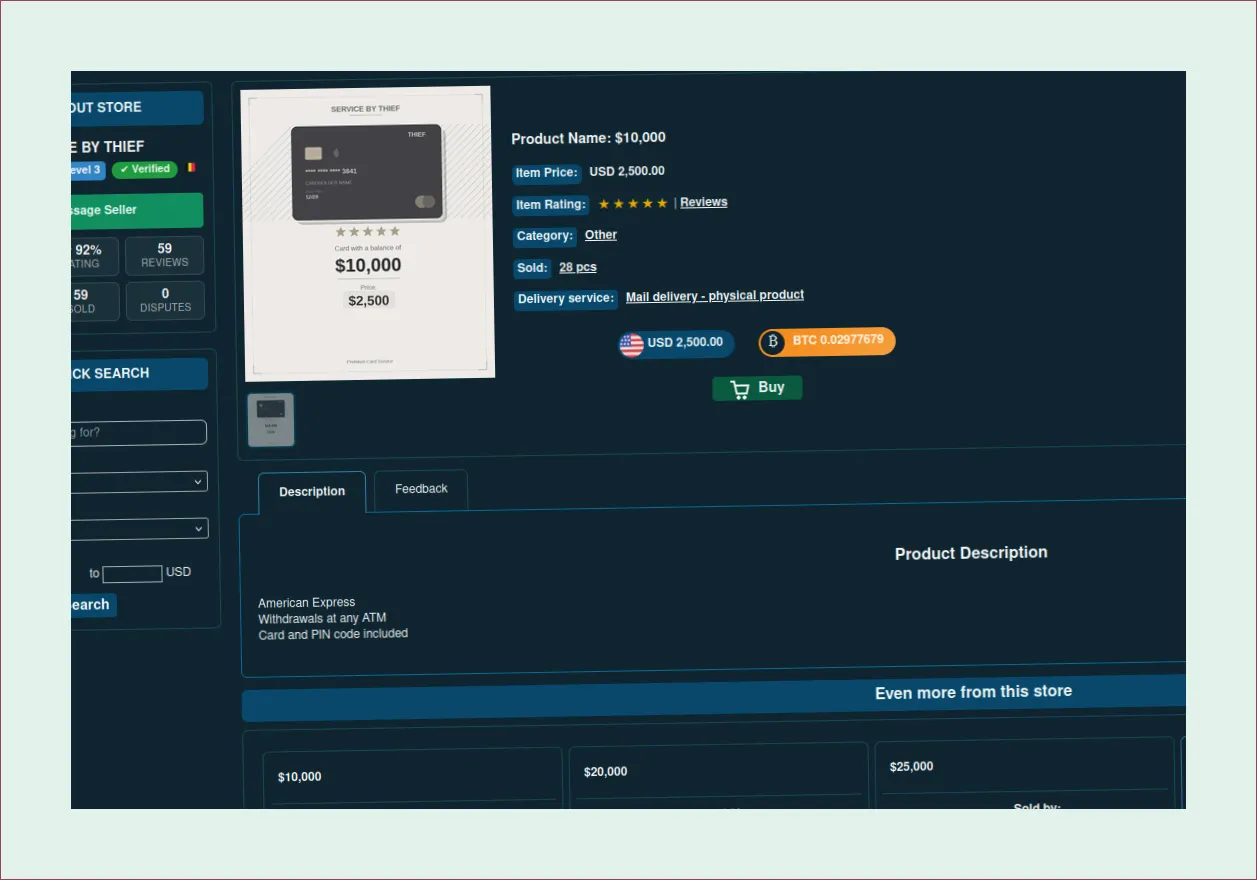
Task: Select the BTC 0.02977679 price pill
Action: coord(827,342)
